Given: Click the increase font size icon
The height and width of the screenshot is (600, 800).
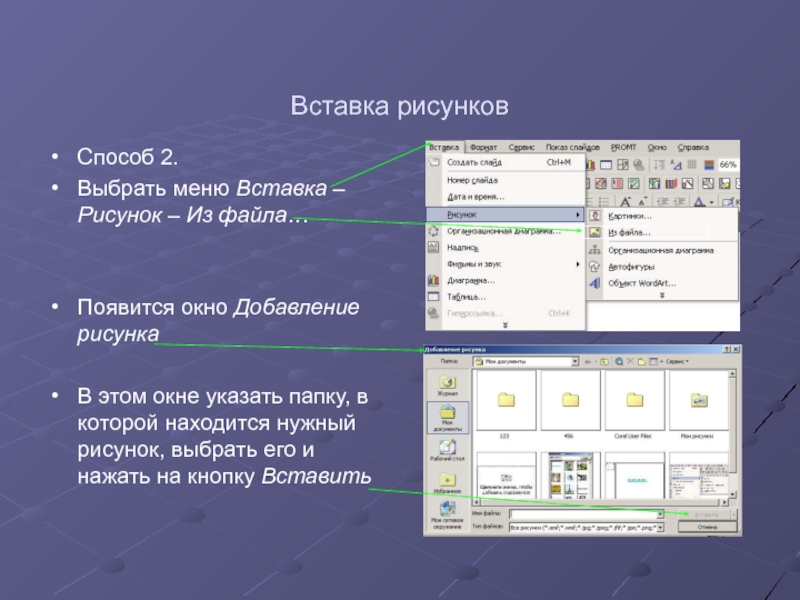Looking at the screenshot, I should 626,202.
